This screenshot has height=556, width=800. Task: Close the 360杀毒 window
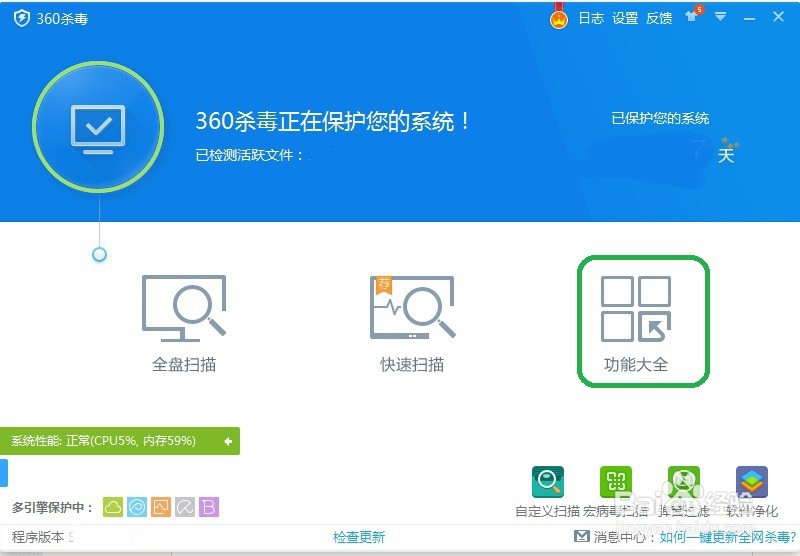click(x=778, y=17)
